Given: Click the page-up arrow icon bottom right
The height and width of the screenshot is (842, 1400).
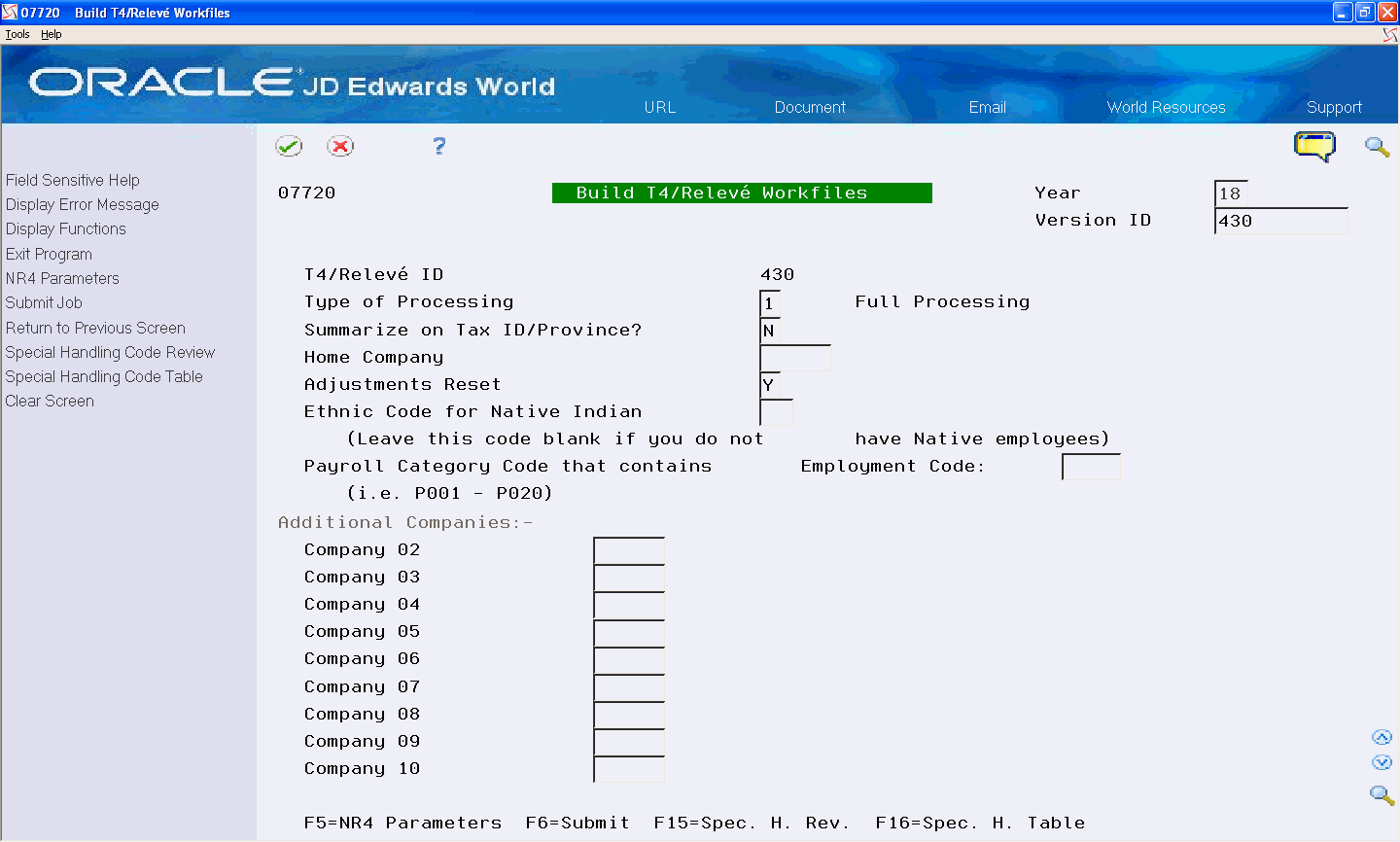Looking at the screenshot, I should pos(1382,737).
